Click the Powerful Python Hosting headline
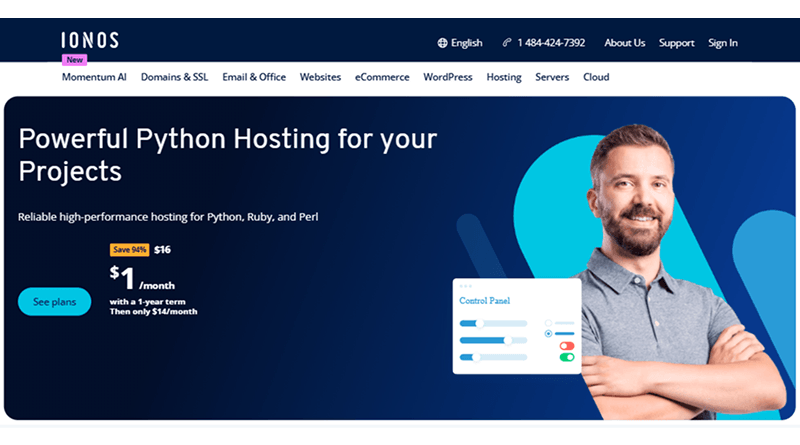This screenshot has width=800, height=445. 228,155
